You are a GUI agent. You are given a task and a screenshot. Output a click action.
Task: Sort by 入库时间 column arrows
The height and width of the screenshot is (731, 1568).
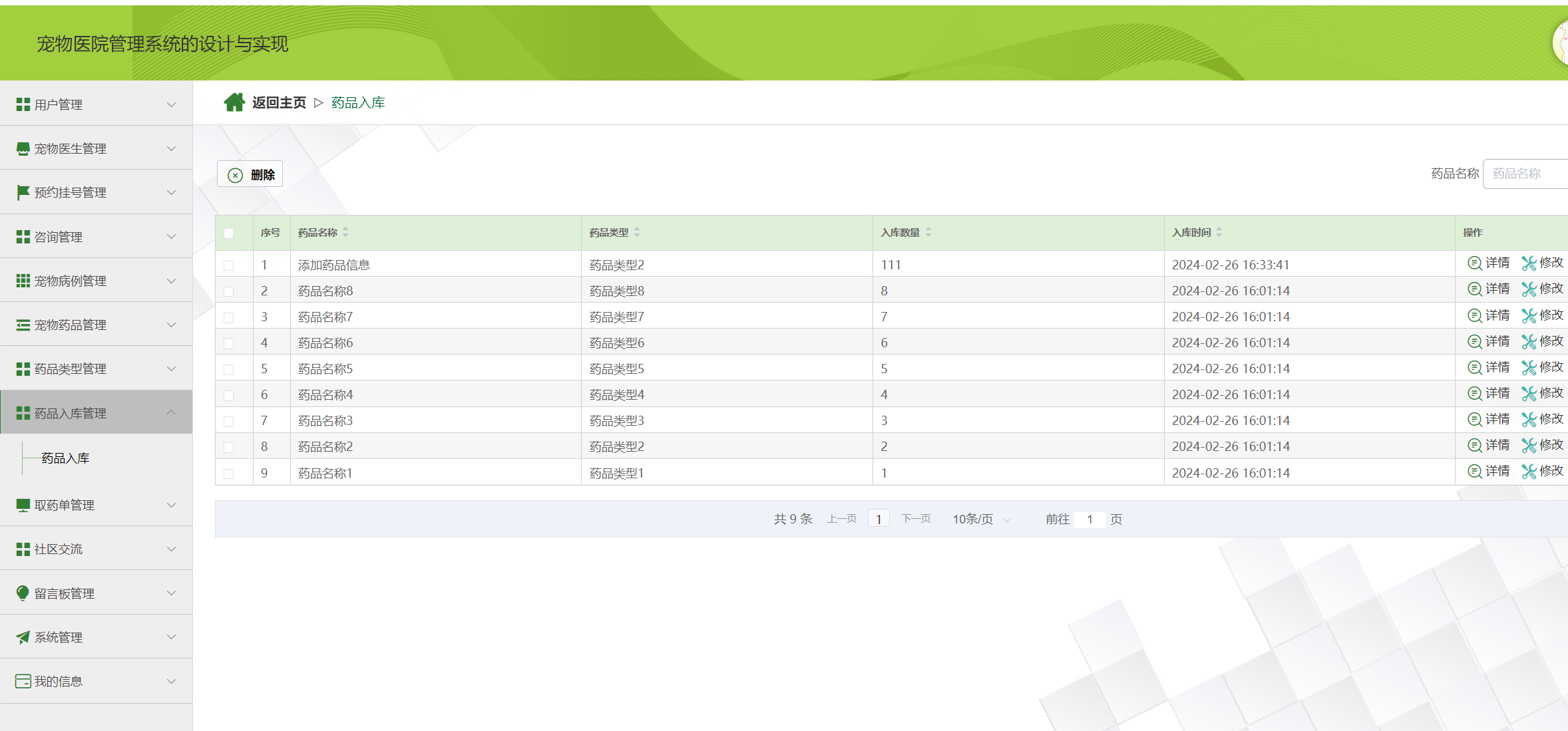pos(1219,232)
